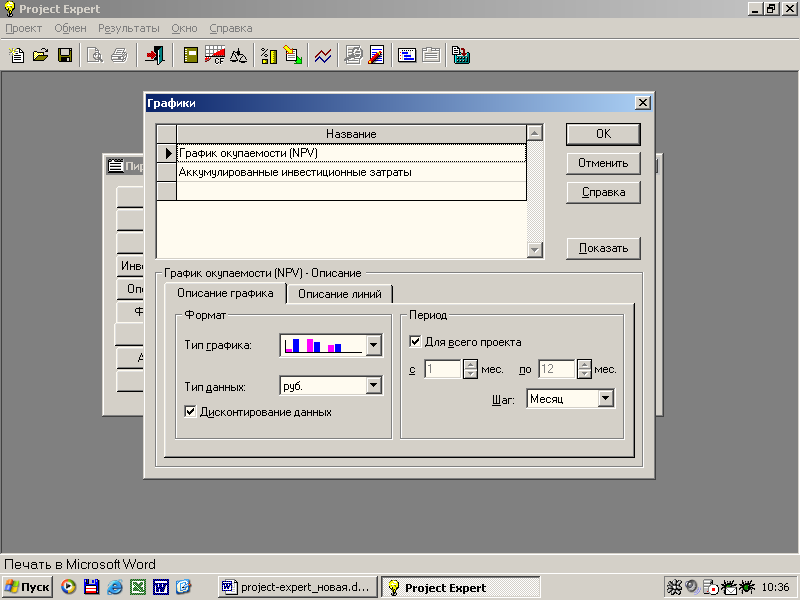Switch to project-expert_новая Word taskbar window
Screen dimensions: 800x600
[x=298, y=587]
